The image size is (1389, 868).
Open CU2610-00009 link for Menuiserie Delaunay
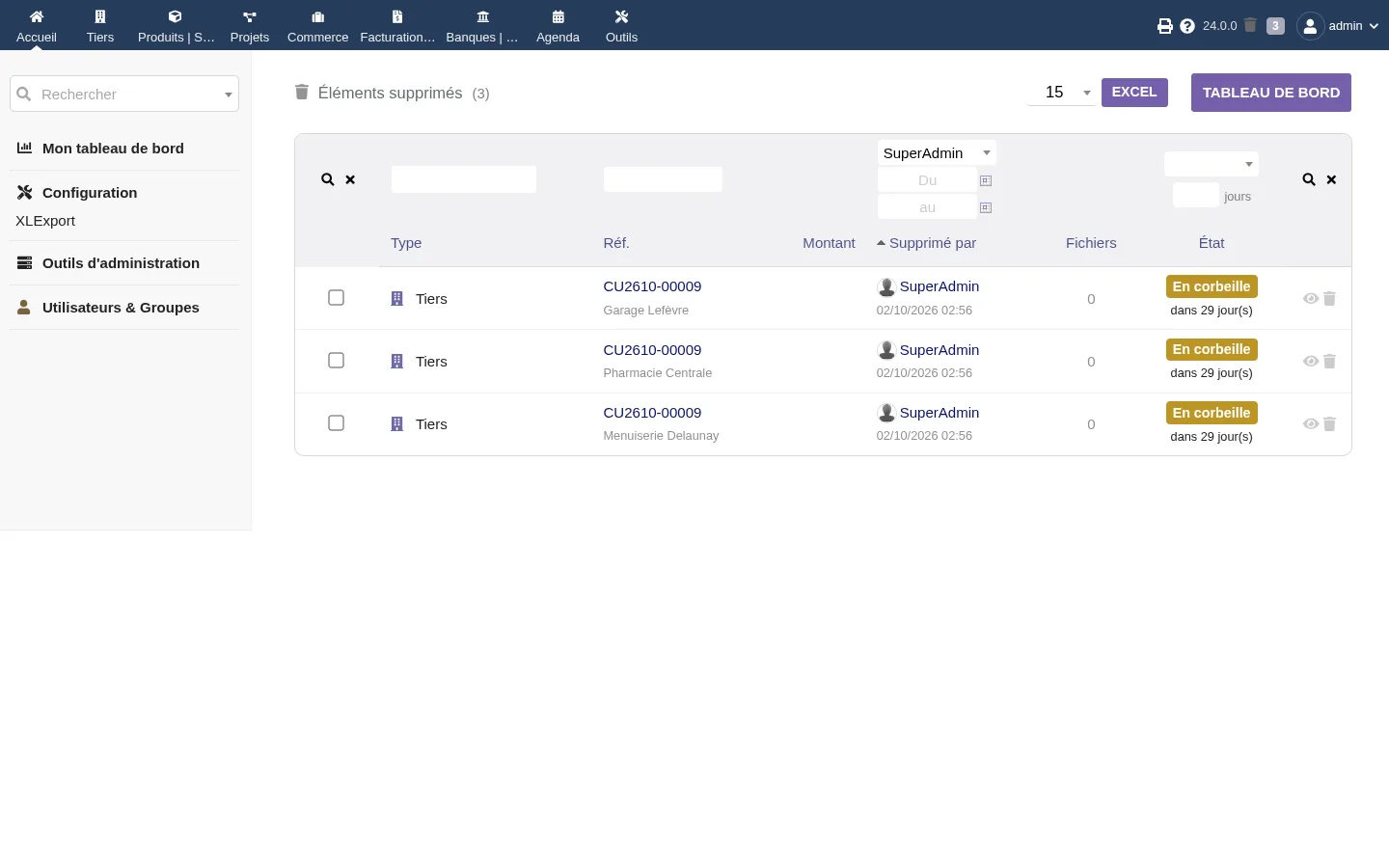(652, 413)
